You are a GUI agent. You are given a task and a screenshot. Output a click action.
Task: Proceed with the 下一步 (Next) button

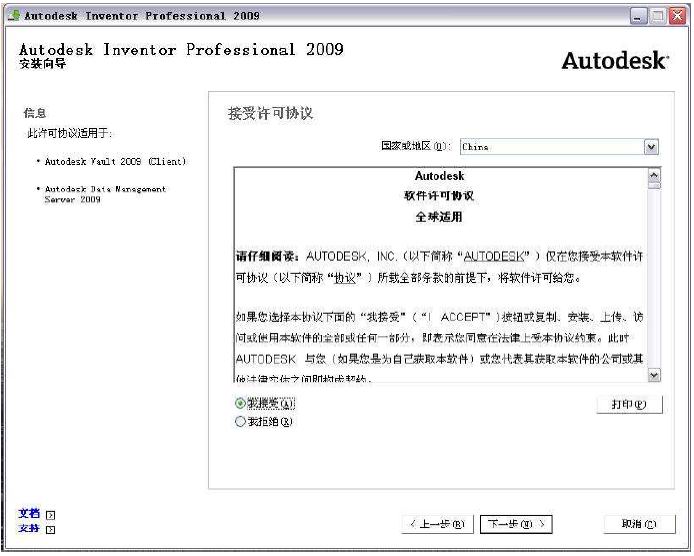(516, 524)
